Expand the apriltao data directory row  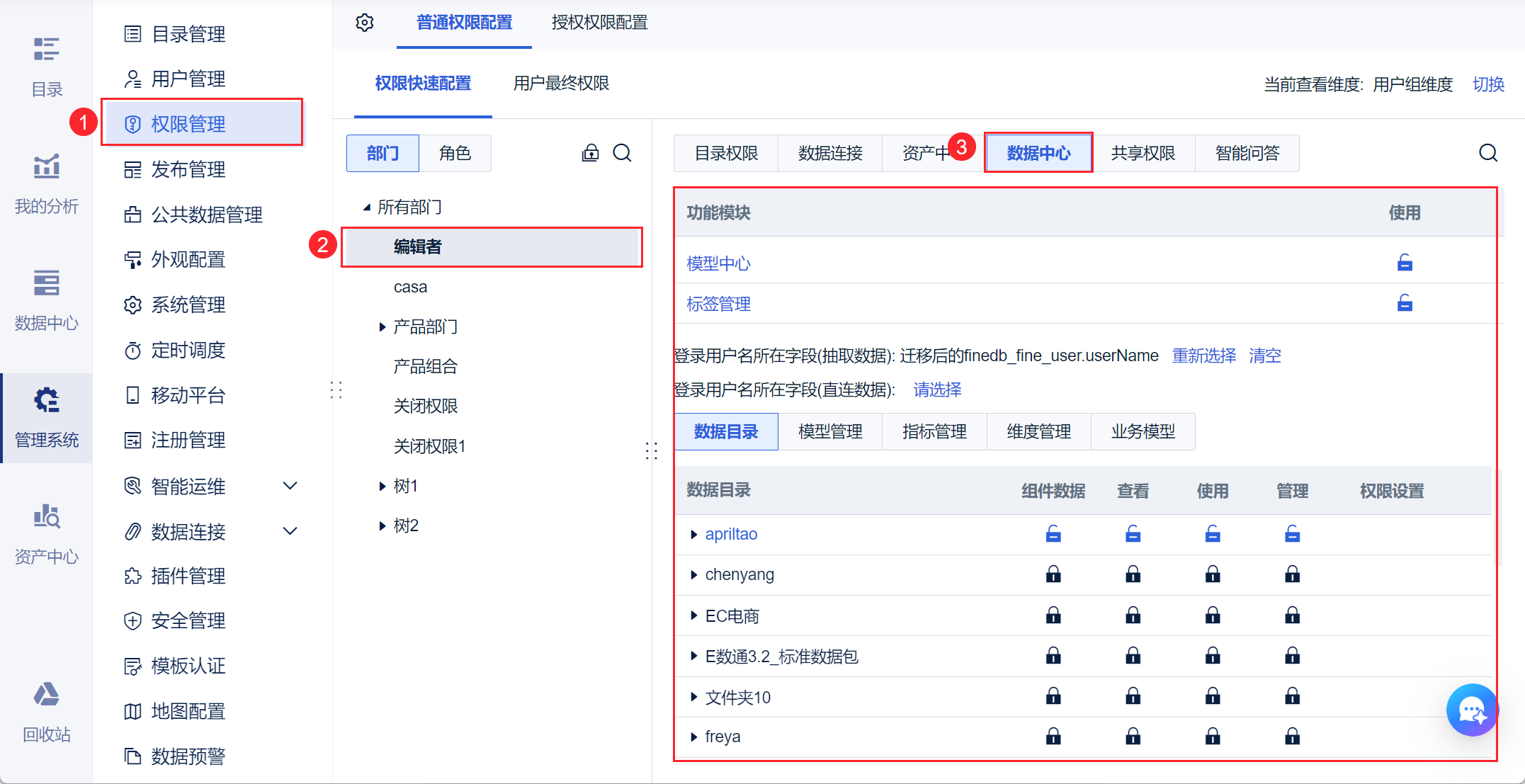point(694,534)
